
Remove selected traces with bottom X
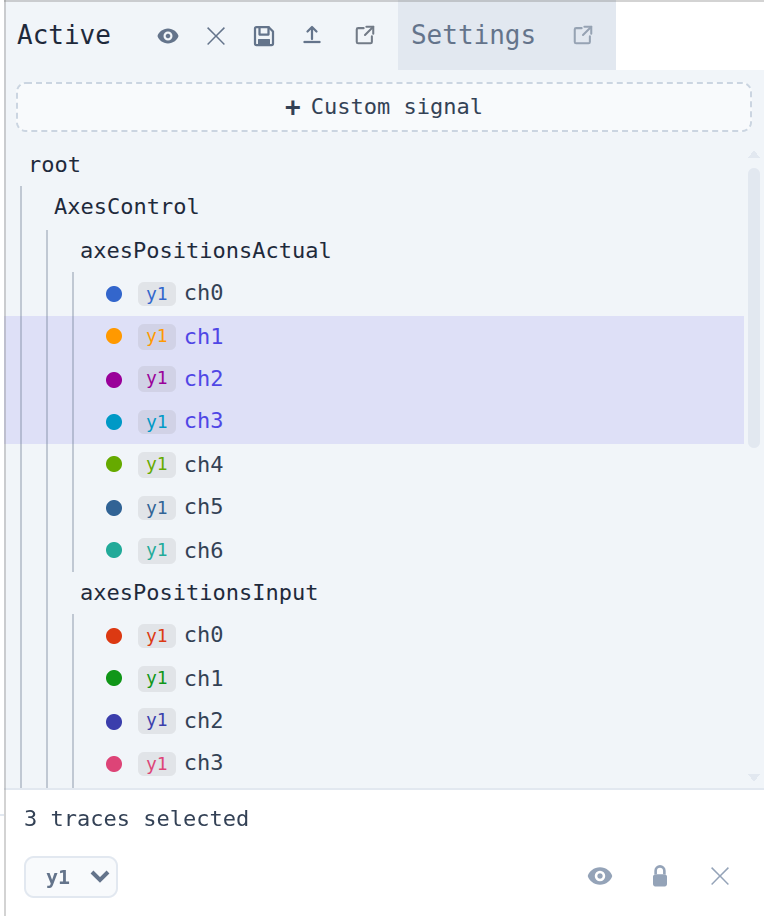[x=720, y=876]
